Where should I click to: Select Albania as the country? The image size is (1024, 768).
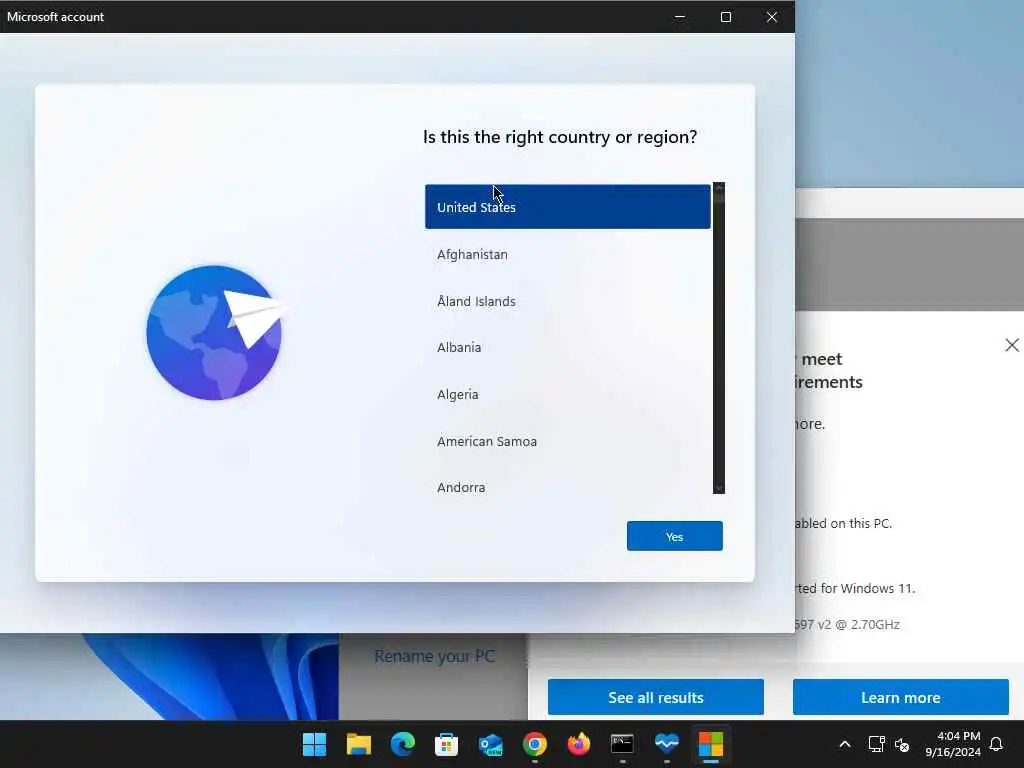[568, 347]
